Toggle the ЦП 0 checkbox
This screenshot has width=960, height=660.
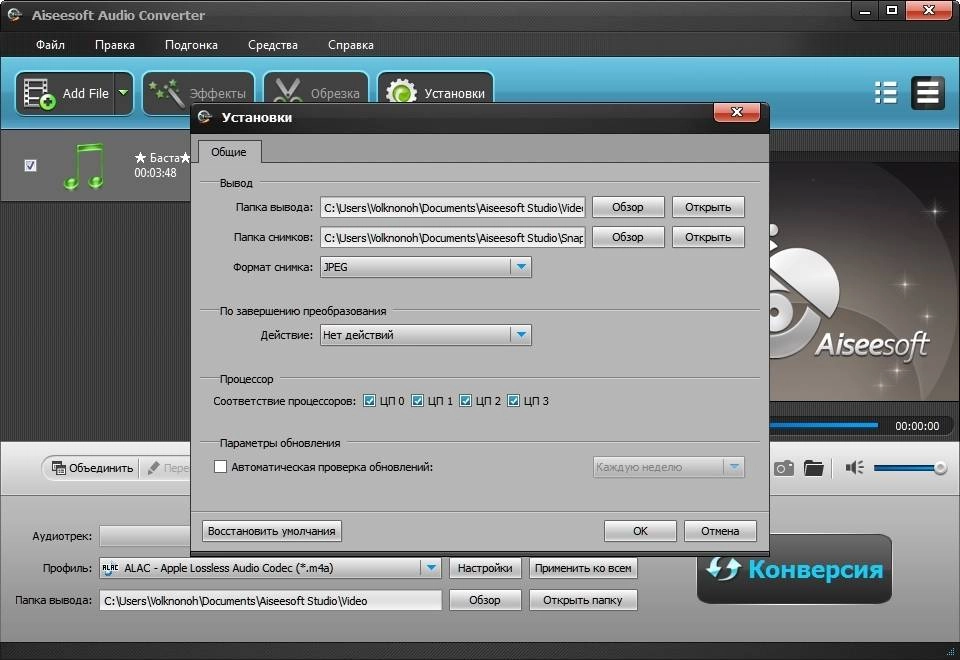pyautogui.click(x=369, y=401)
